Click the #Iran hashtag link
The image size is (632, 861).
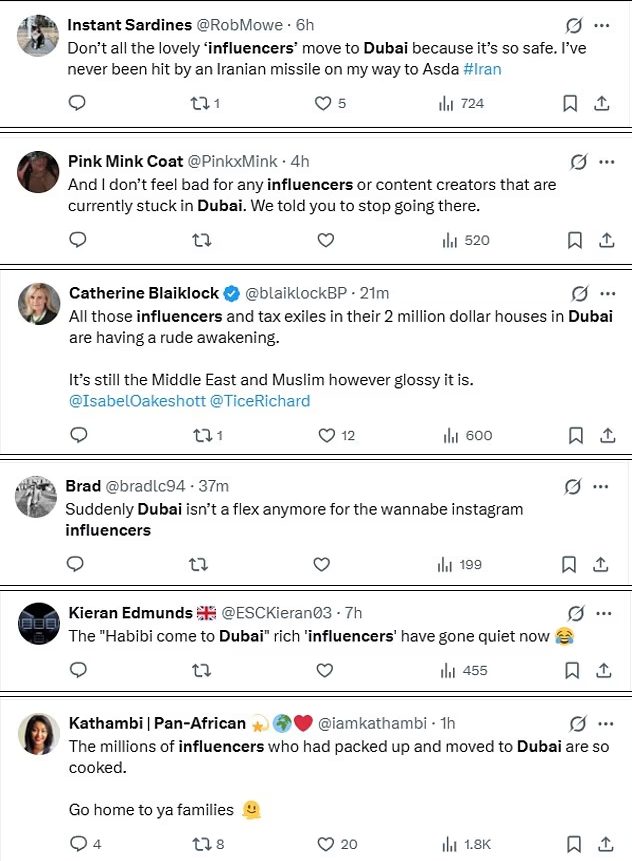[x=483, y=69]
